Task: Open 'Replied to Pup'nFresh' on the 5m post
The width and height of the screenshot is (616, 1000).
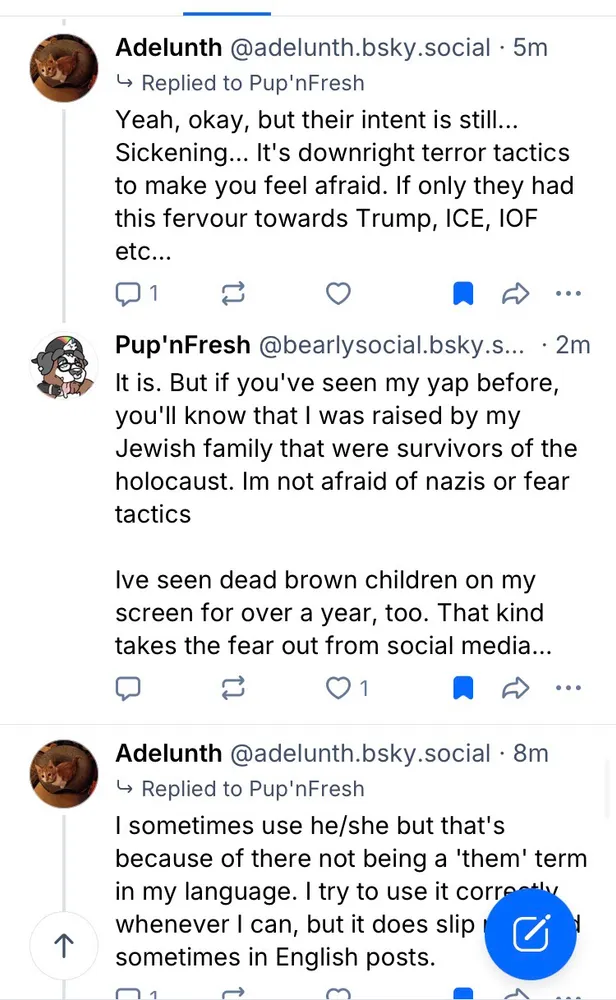Action: (x=252, y=83)
